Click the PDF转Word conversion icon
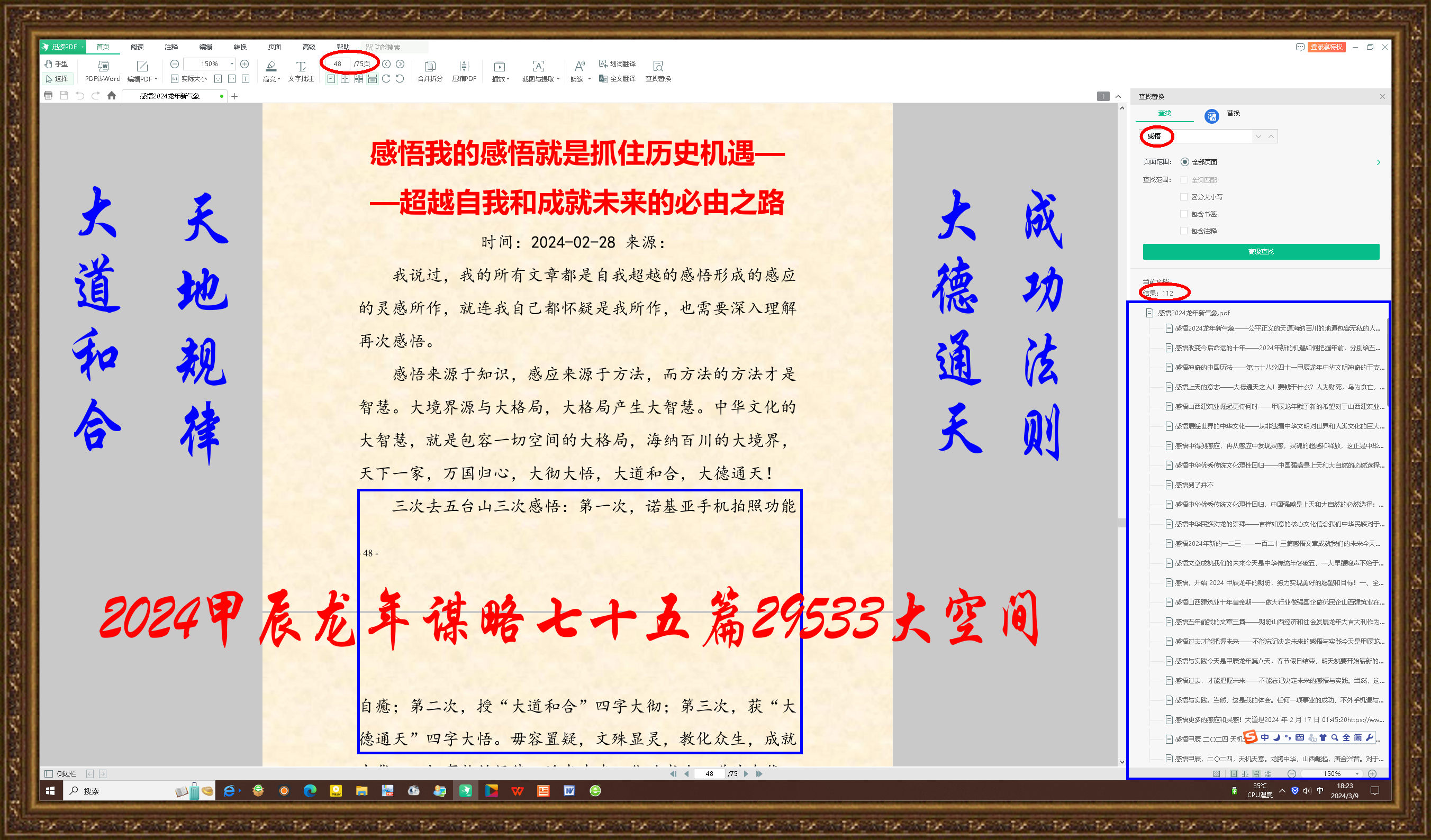 [103, 67]
